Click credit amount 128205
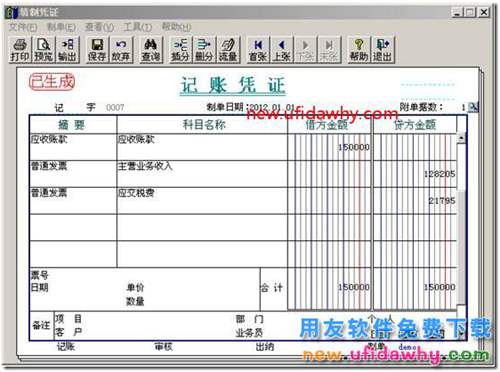The width and height of the screenshot is (500, 372). 439,174
